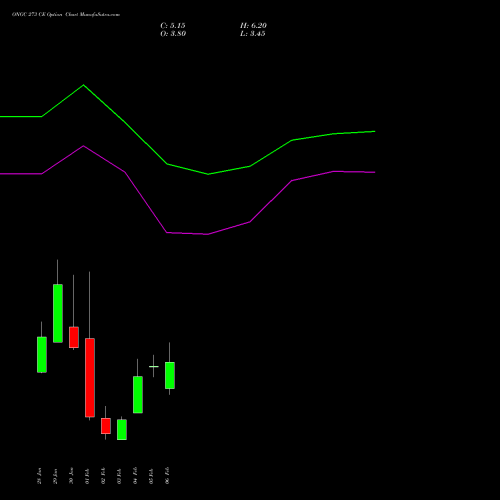Click the '05 Feb' date label

click(151, 476)
